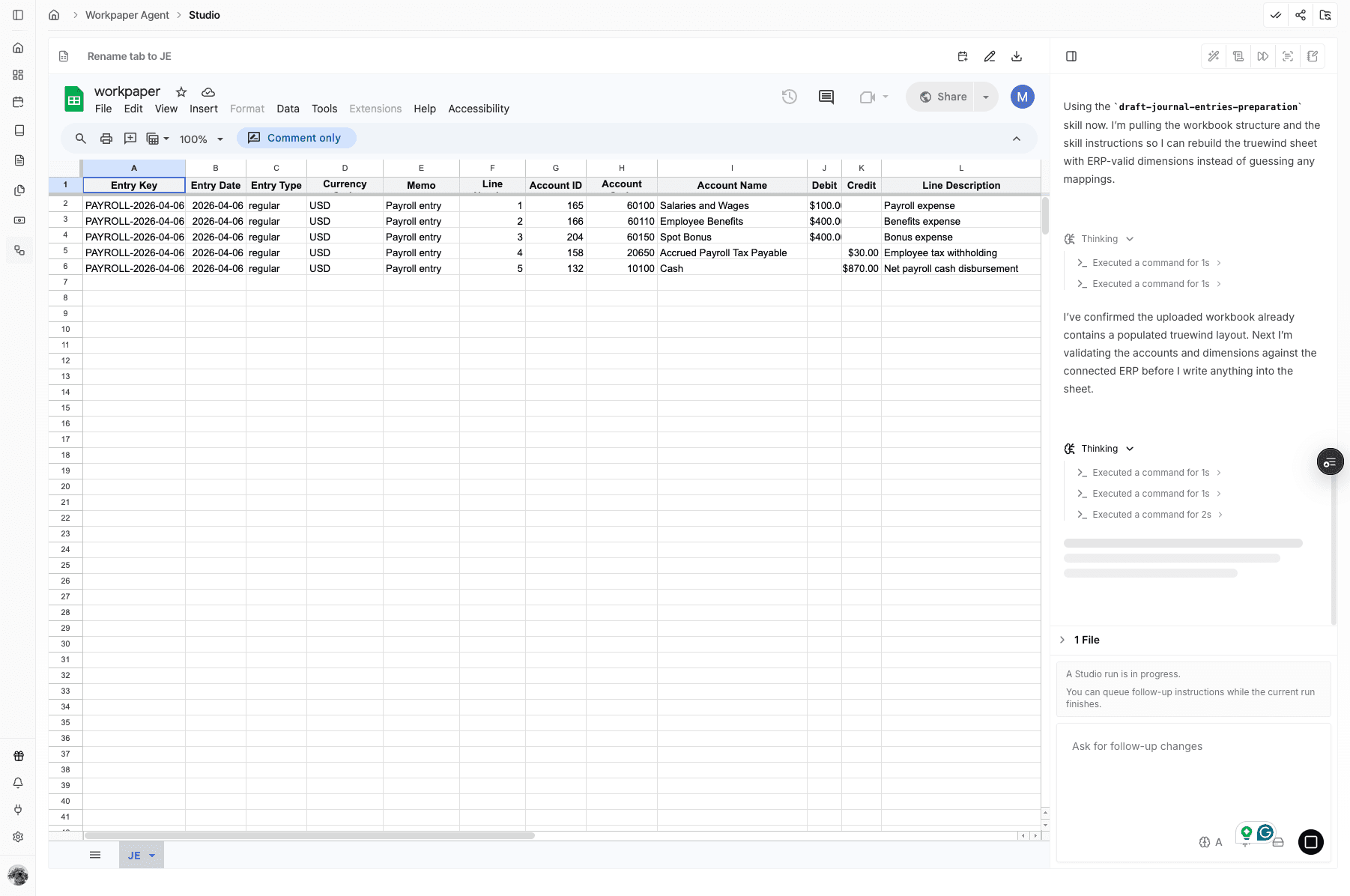The height and width of the screenshot is (896, 1350).
Task: Open the Share options dropdown arrow
Action: (x=986, y=97)
